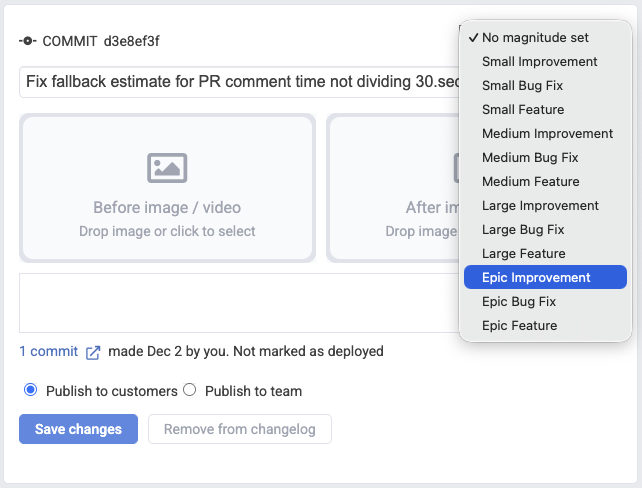Click Save changes button
The image size is (642, 488).
(x=78, y=429)
